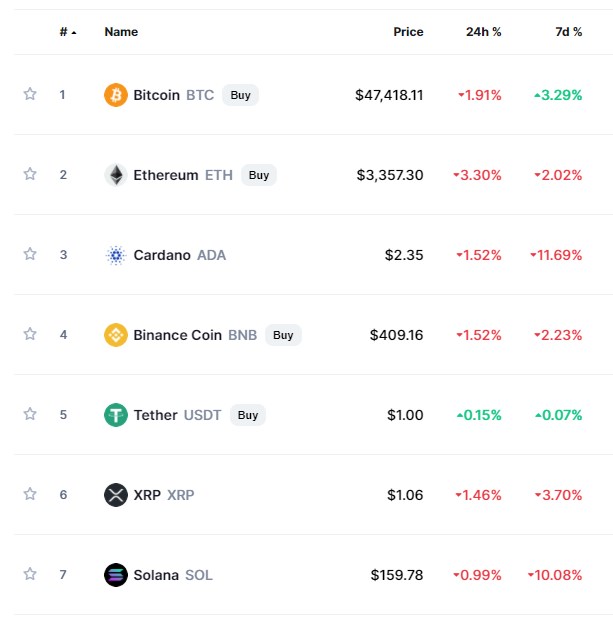This screenshot has height=621, width=613.
Task: Click the Solana striped logo icon
Action: tap(116, 575)
